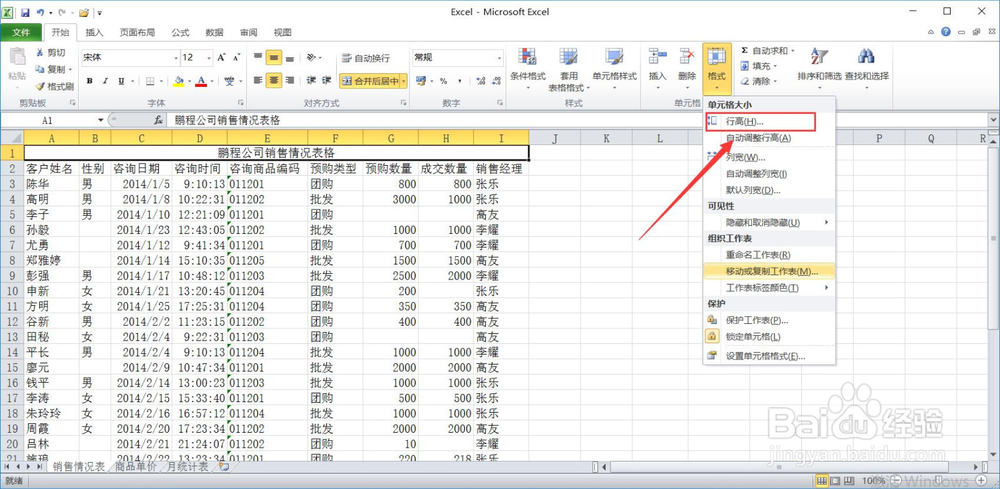Open the fill color dropdown arrow

[189, 81]
